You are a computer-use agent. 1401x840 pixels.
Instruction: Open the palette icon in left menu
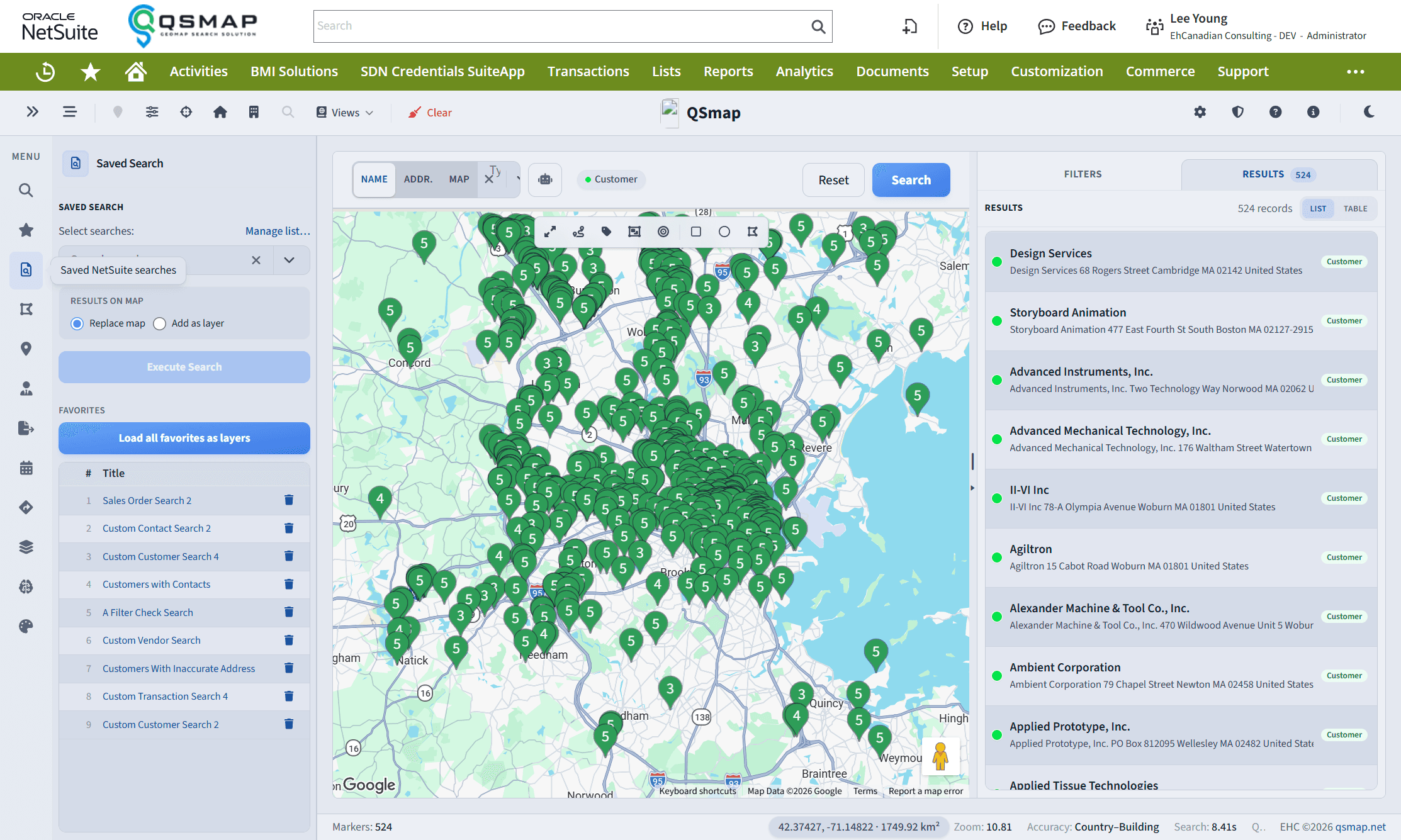[x=26, y=626]
